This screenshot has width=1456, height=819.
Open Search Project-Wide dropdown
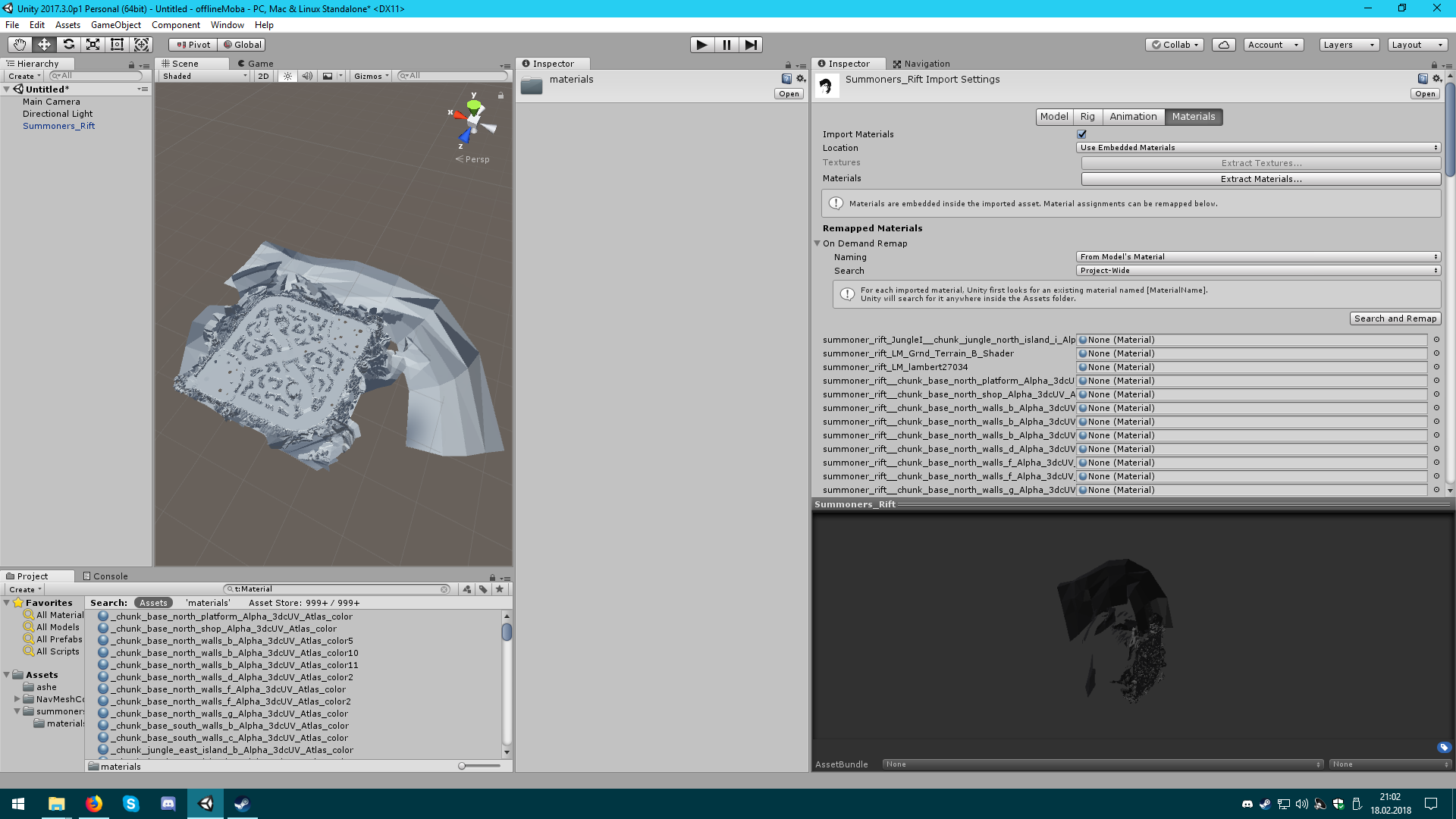(x=1258, y=271)
